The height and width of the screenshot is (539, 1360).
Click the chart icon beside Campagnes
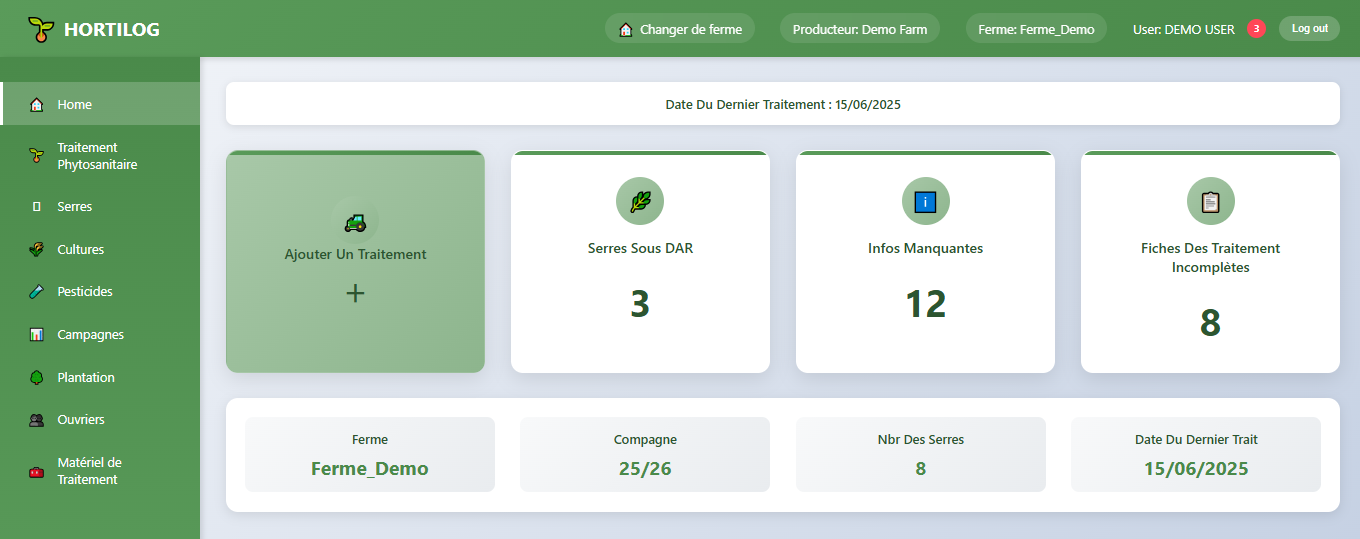click(x=37, y=334)
